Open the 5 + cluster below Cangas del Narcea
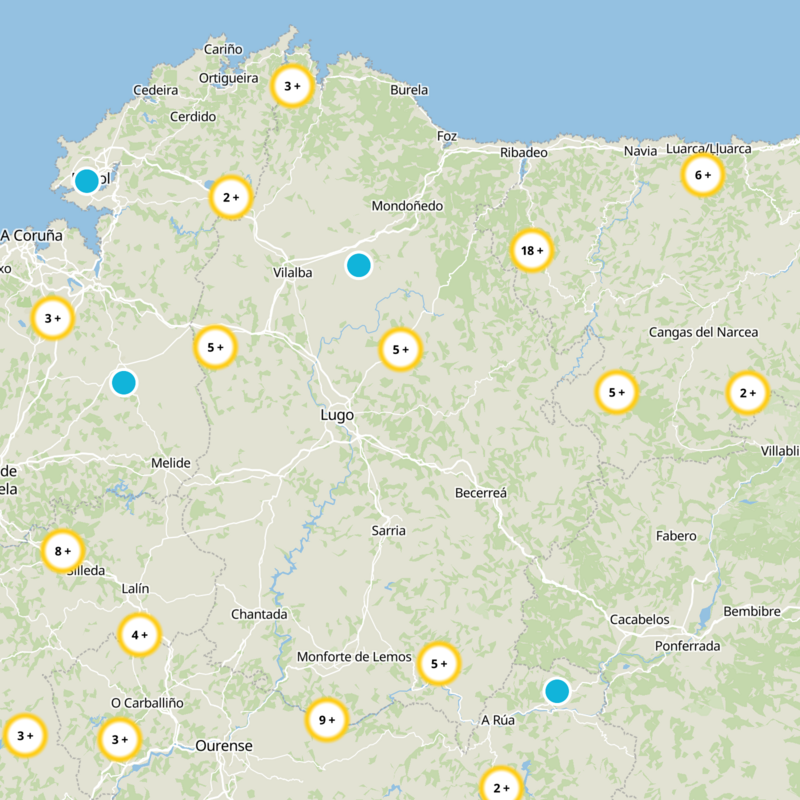 (x=616, y=392)
